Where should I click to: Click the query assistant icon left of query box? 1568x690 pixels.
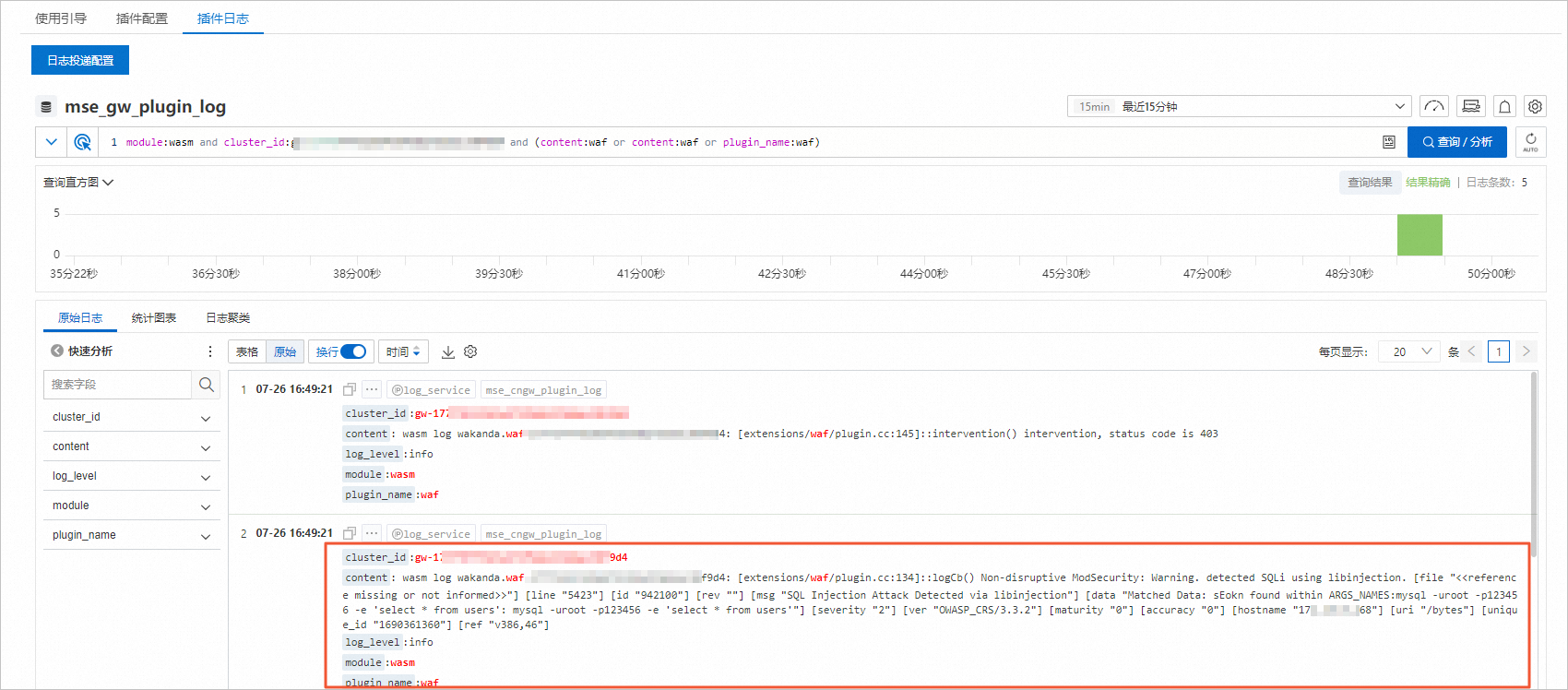82,142
